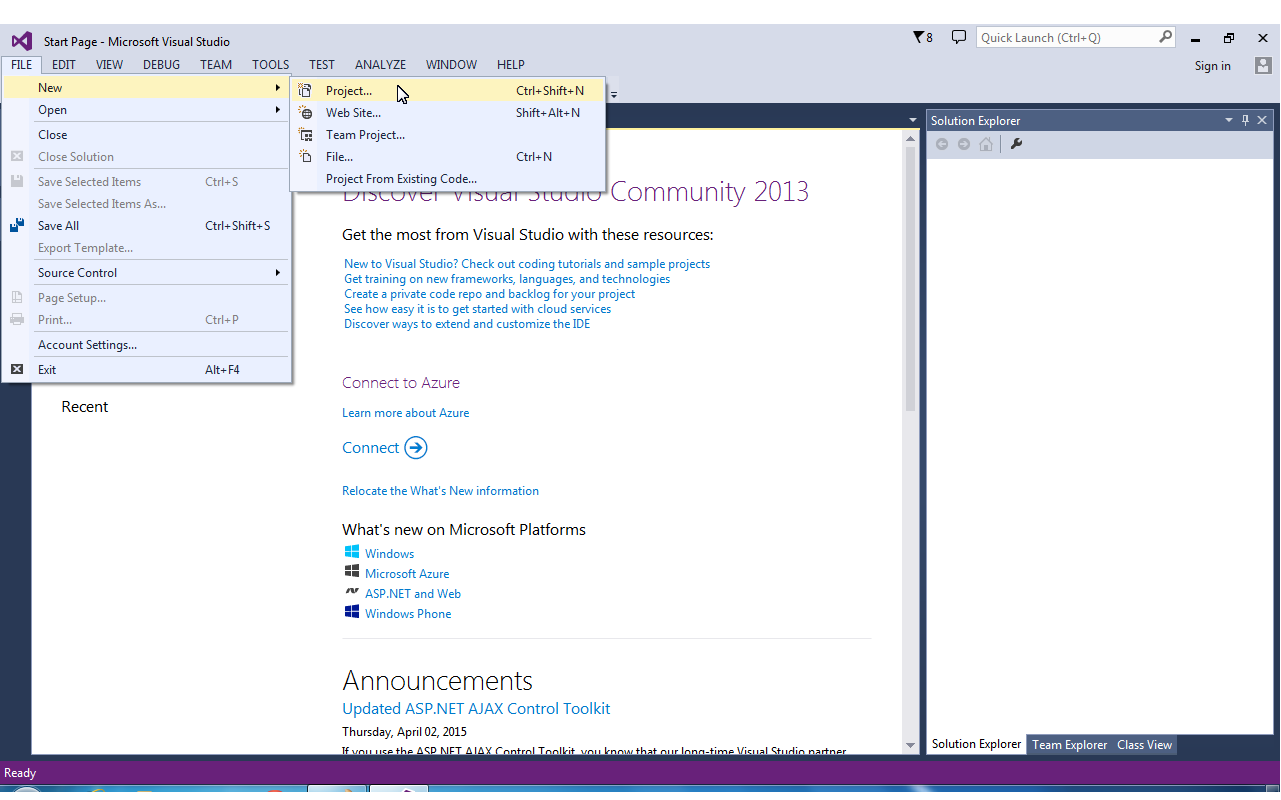1281x800 pixels.
Task: Click the Quick Launch magnifier icon
Action: (1165, 37)
